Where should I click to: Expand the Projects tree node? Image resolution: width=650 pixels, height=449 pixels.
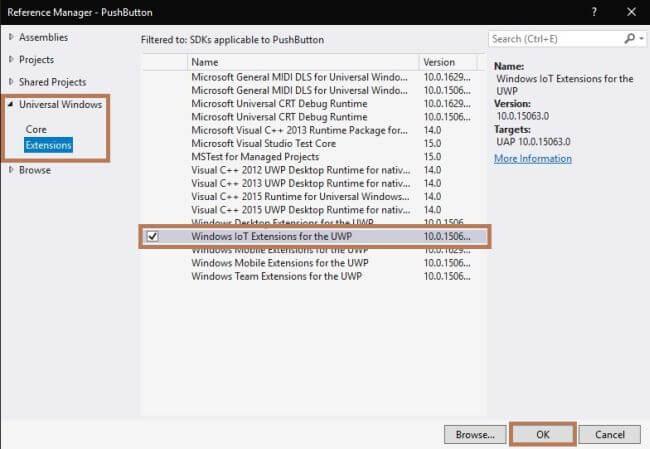coord(11,59)
